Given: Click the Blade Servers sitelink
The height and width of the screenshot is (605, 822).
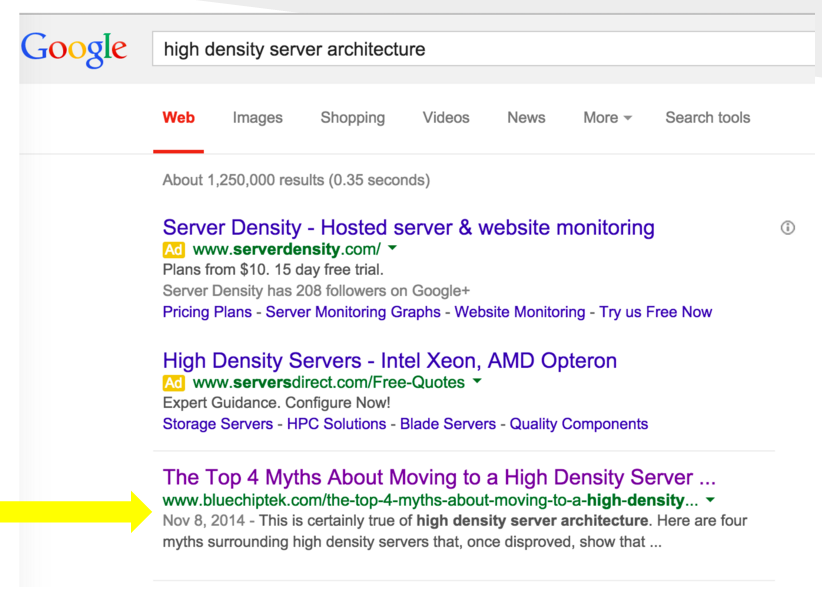Looking at the screenshot, I should point(448,424).
